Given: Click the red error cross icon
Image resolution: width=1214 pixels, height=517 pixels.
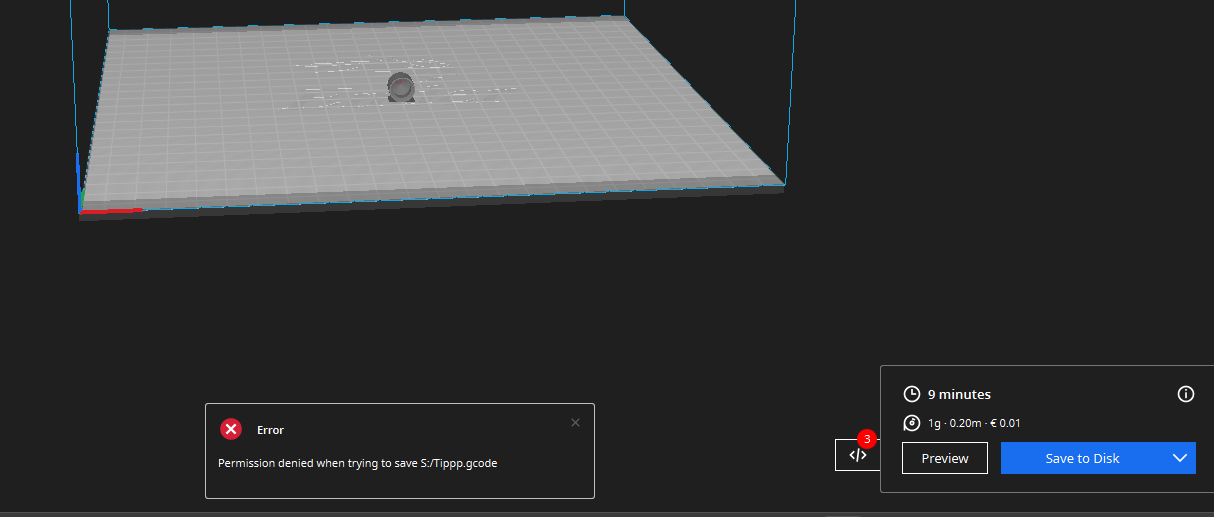Looking at the screenshot, I should pyautogui.click(x=231, y=429).
